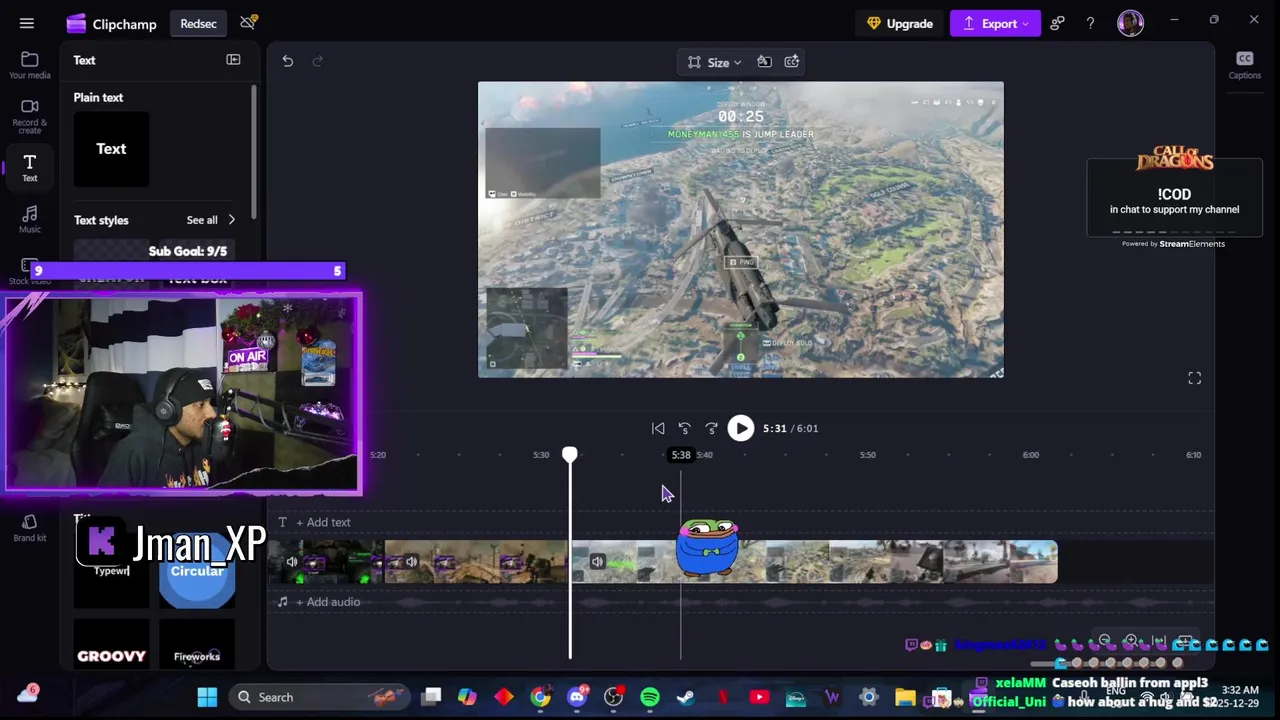Open YouTube from the taskbar
Viewport: 1280px width, 720px height.
pyautogui.click(x=759, y=697)
